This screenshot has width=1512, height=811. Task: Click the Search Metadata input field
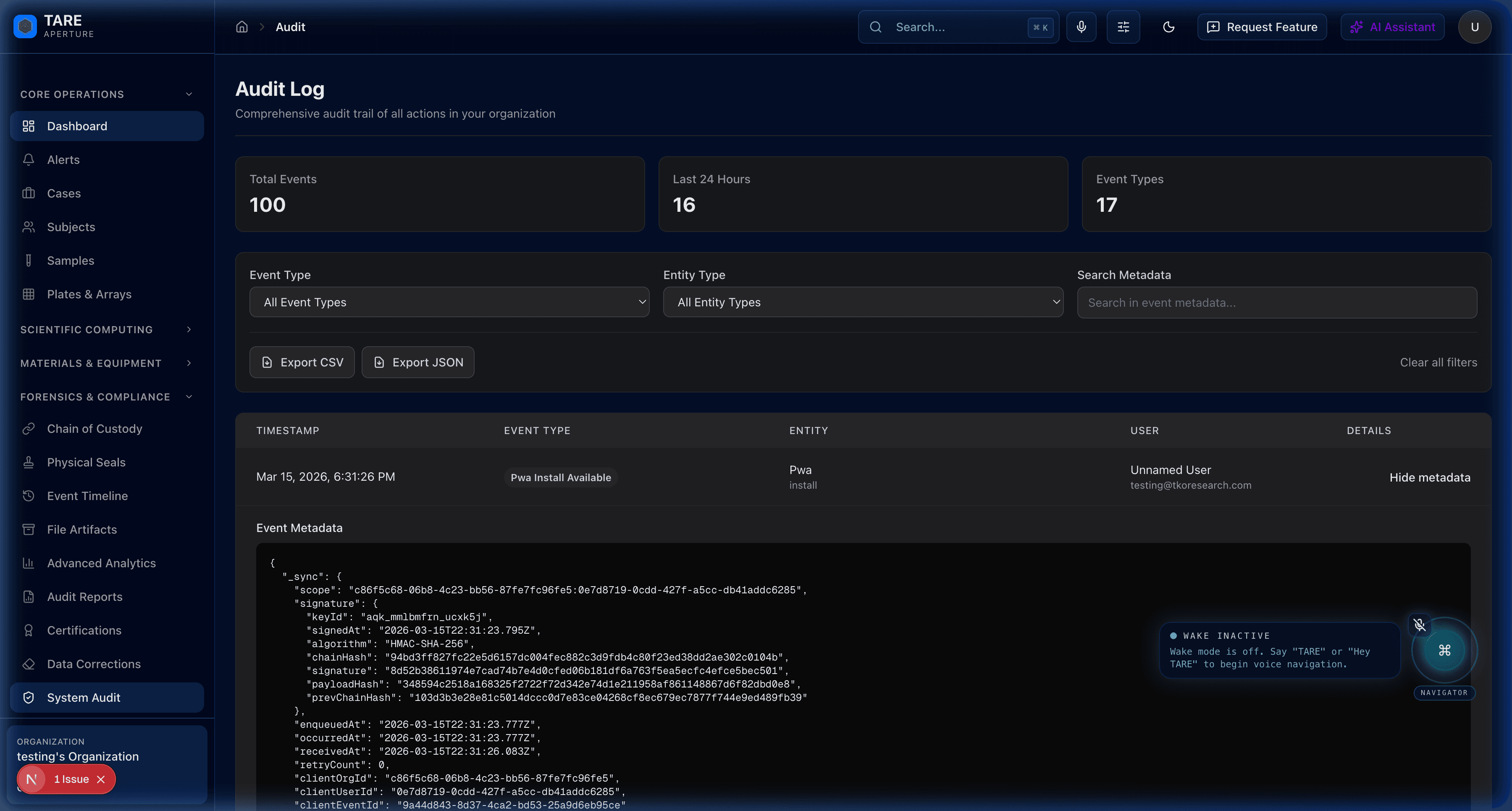pyautogui.click(x=1277, y=303)
